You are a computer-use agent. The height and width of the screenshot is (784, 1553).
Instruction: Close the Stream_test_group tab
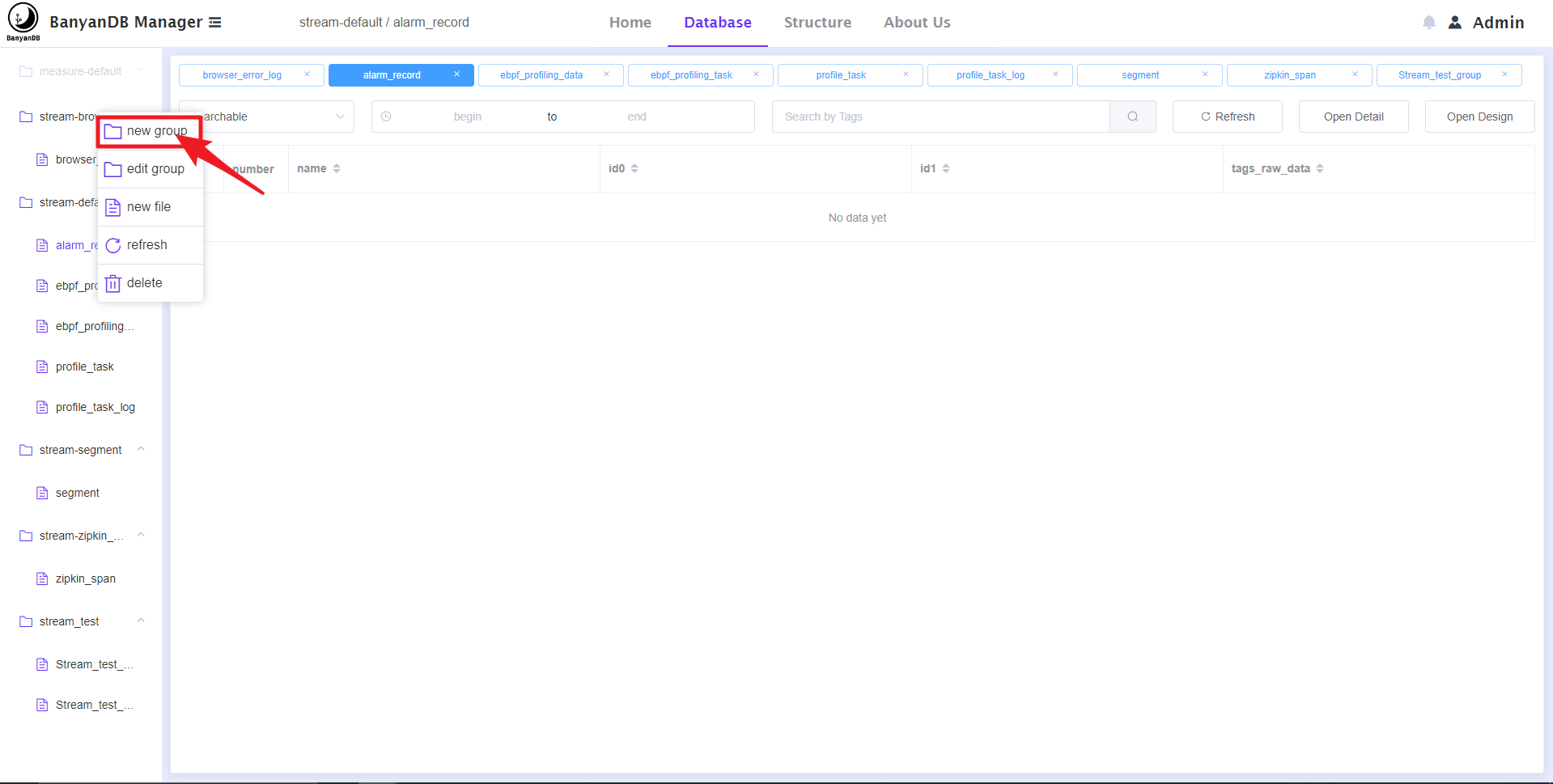1504,74
